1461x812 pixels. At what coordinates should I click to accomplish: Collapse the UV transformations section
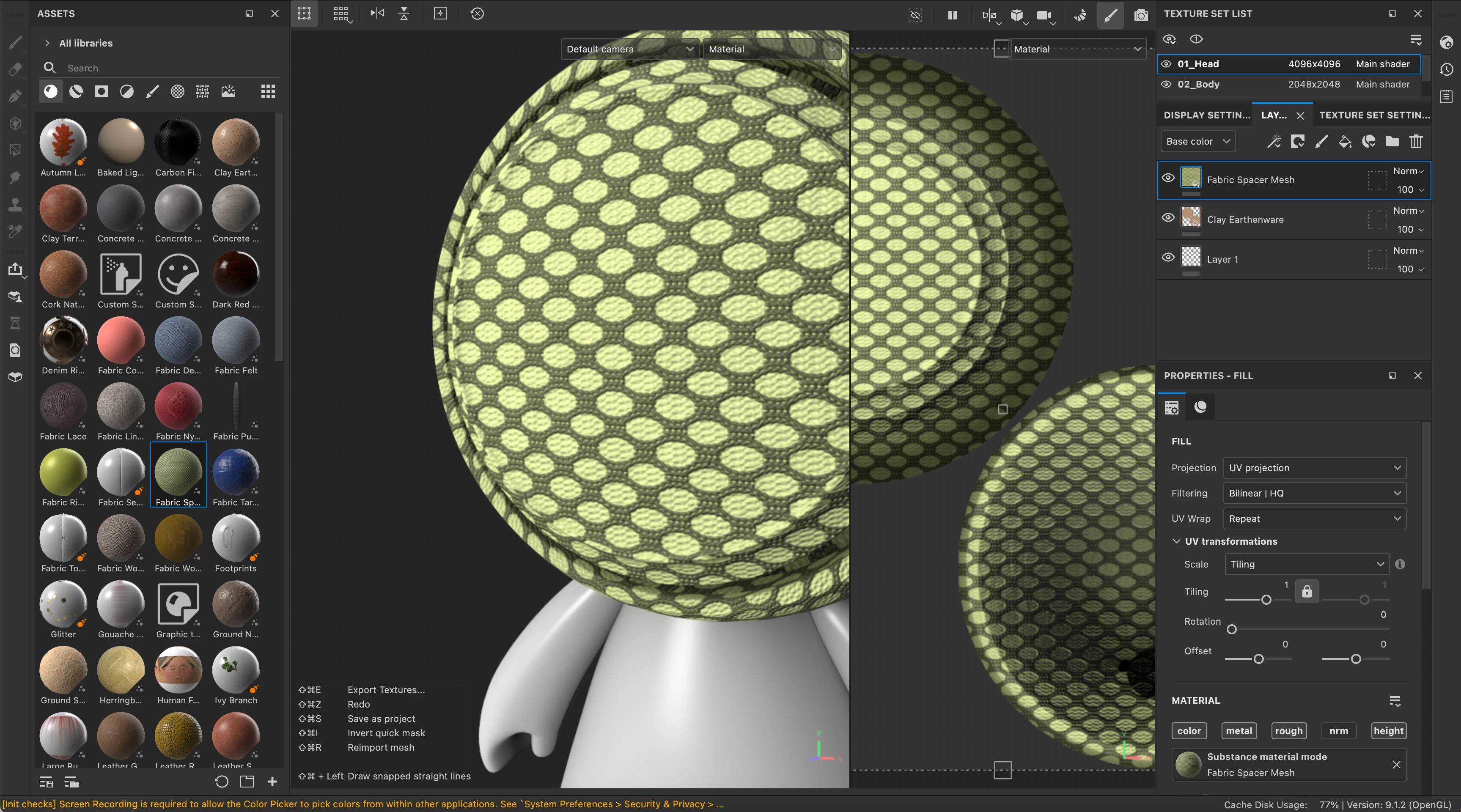click(1177, 541)
